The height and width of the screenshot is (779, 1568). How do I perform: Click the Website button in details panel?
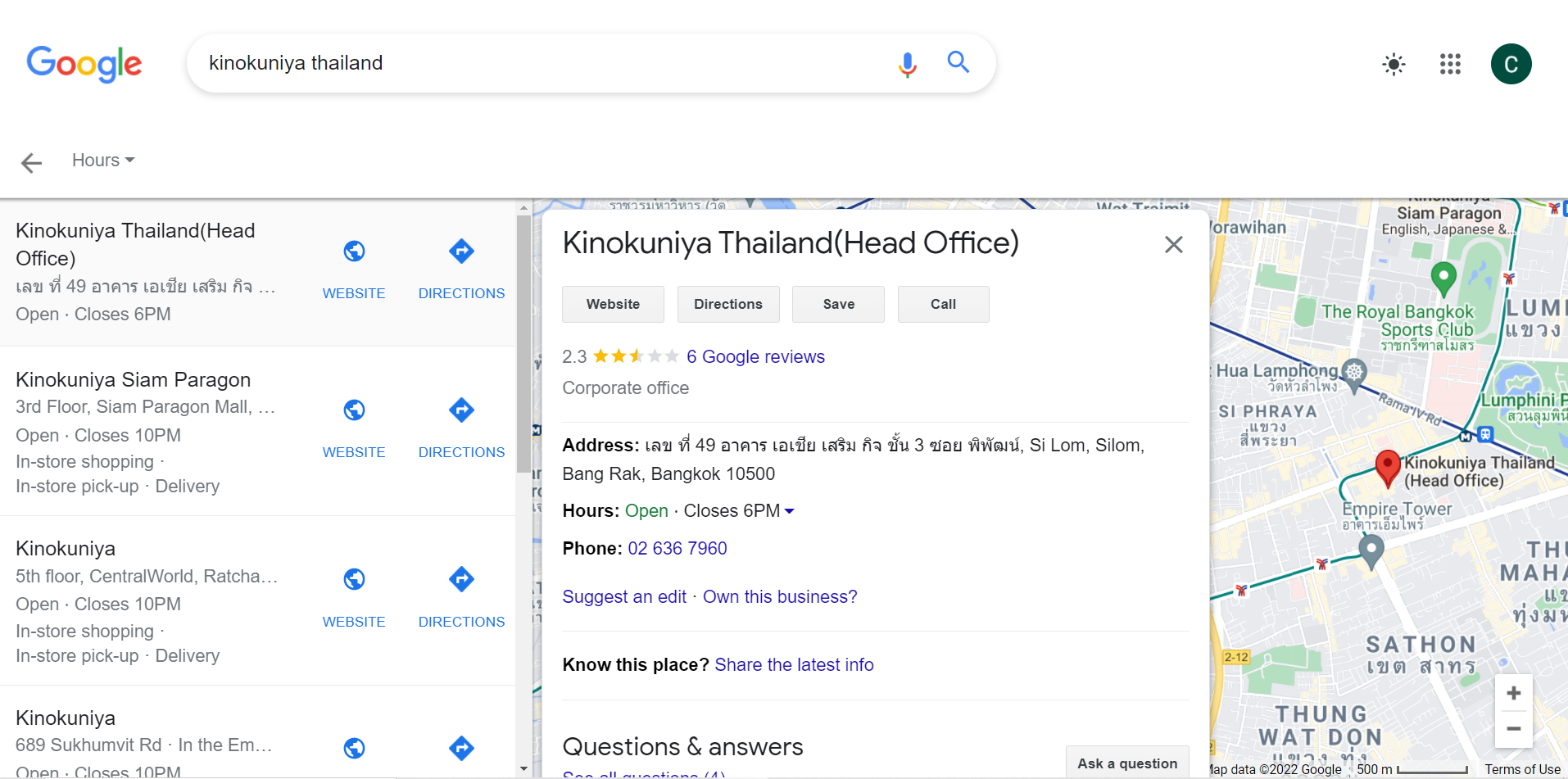click(613, 304)
